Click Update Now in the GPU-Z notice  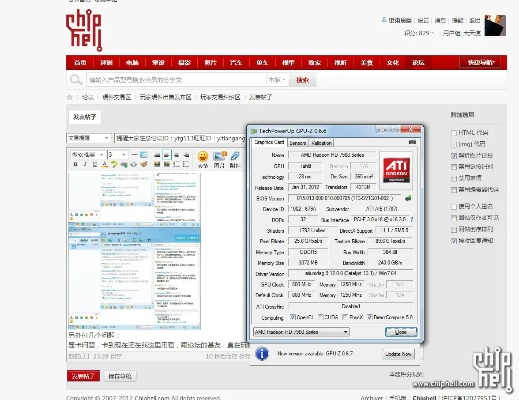(399, 354)
